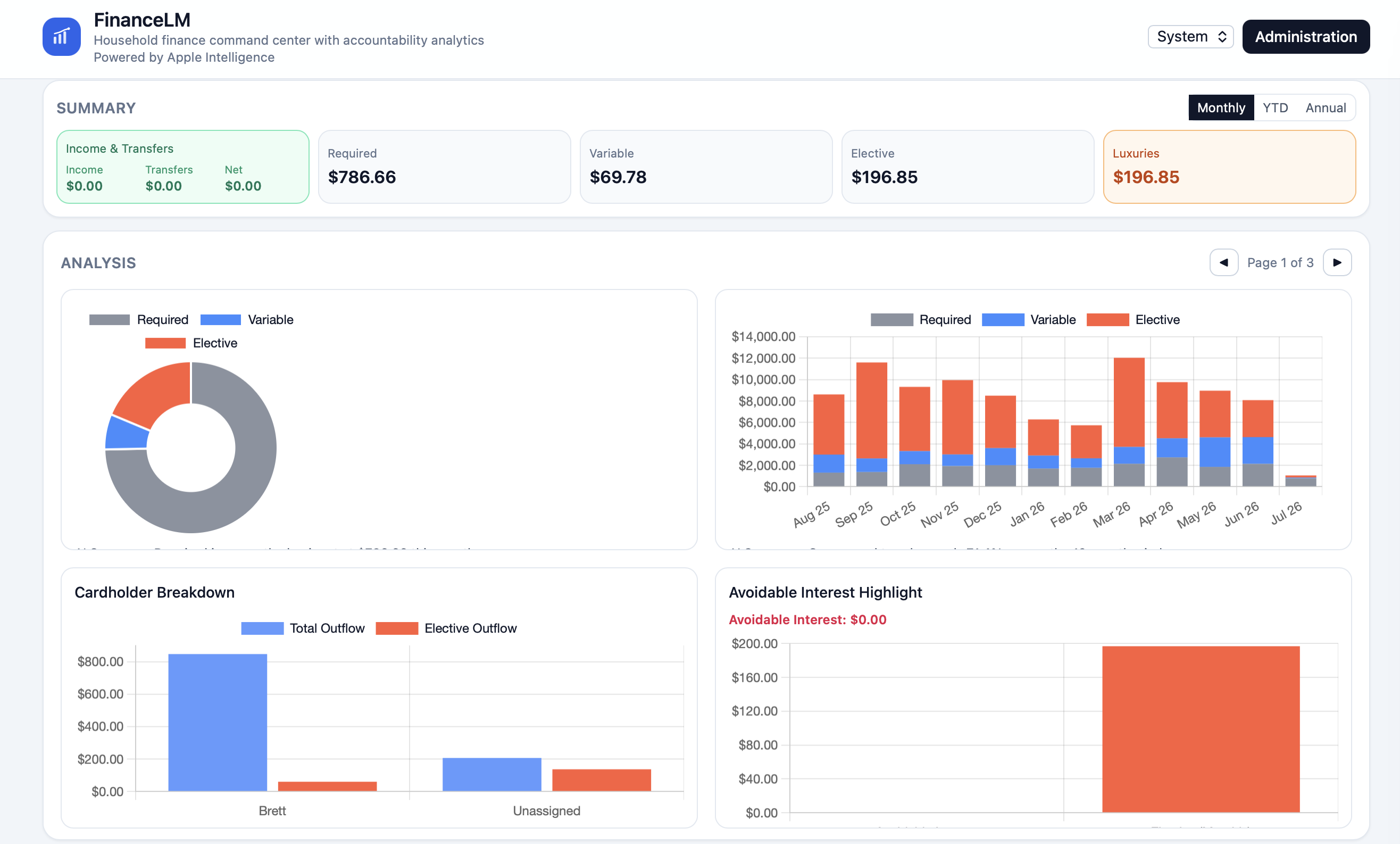Toggle Total Outflow legend in Cardholder Breakdown
Image resolution: width=1400 pixels, height=844 pixels.
pos(303,628)
